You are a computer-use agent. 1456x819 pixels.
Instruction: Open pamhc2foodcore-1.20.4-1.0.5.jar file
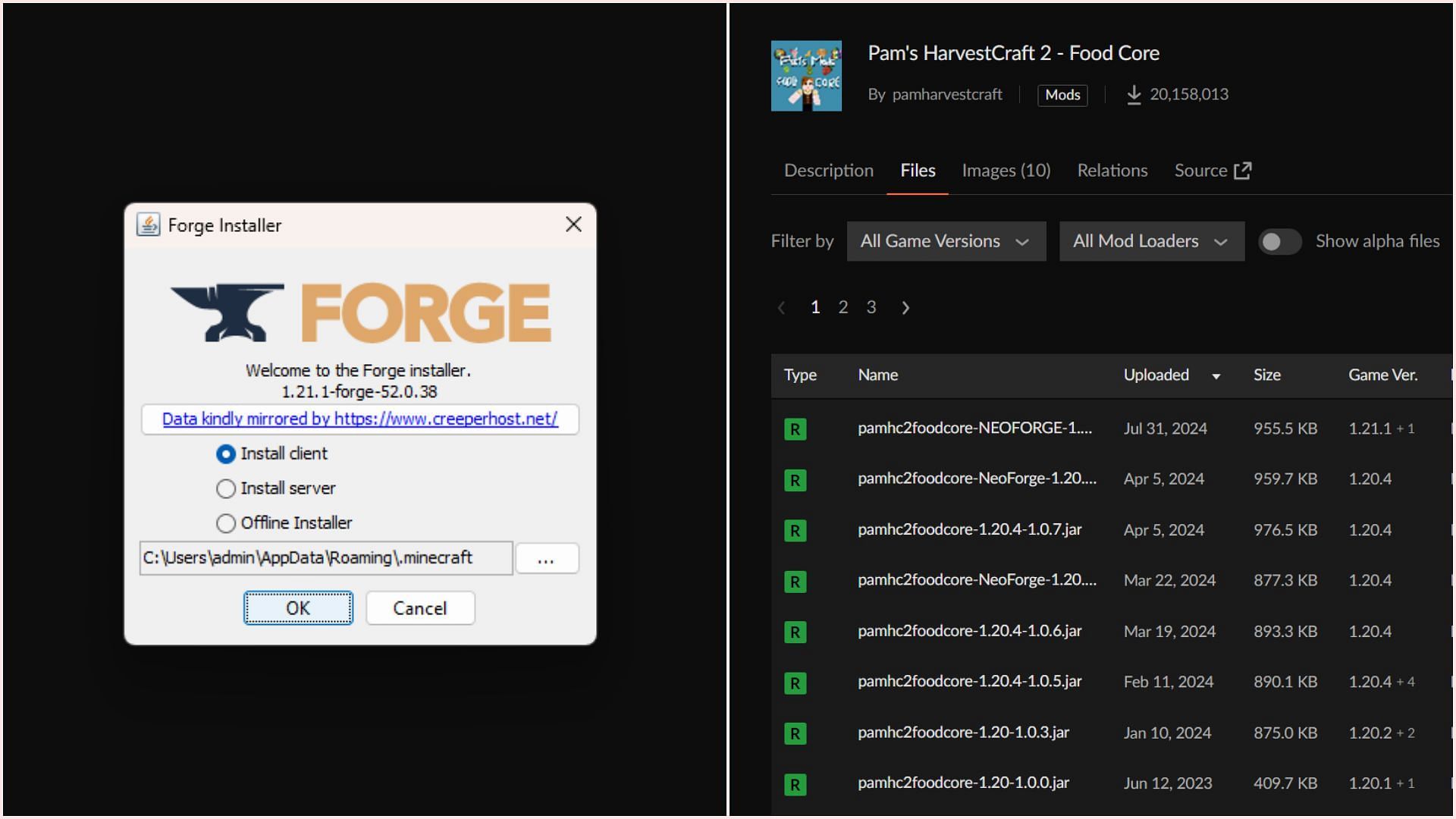click(970, 682)
